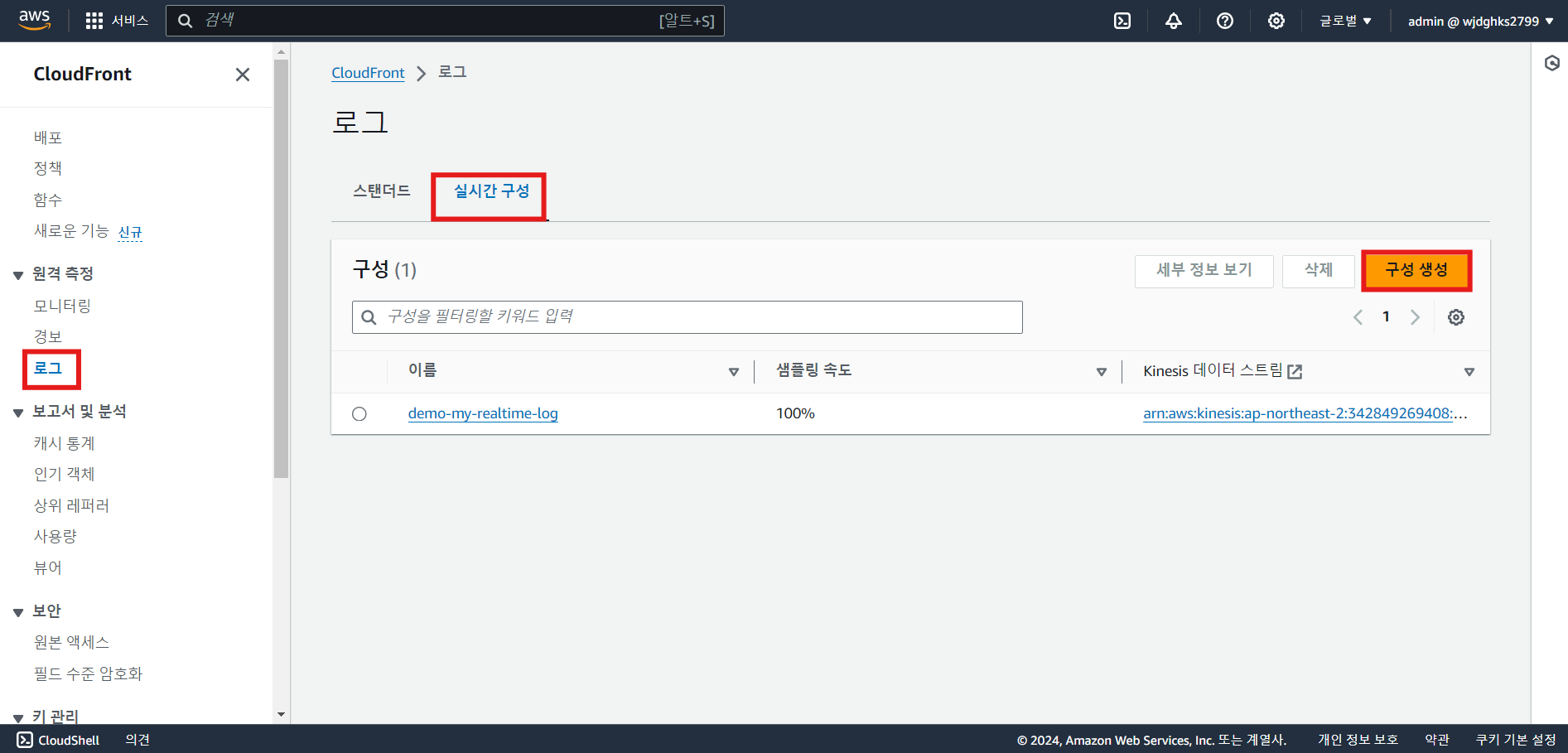Click the sidebar scrollbar down arrow
The image size is (1568, 753).
[x=281, y=714]
